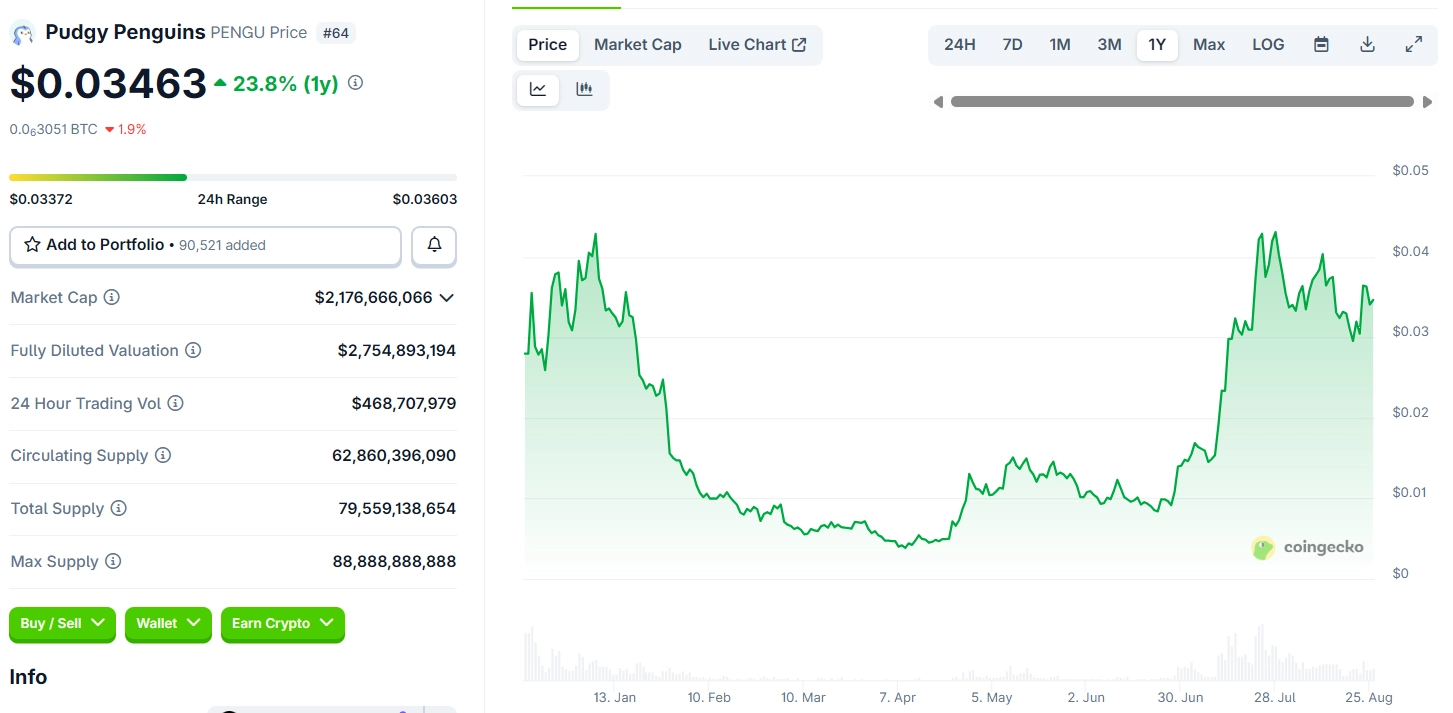
Task: Open the Live Chart link
Action: tap(757, 45)
